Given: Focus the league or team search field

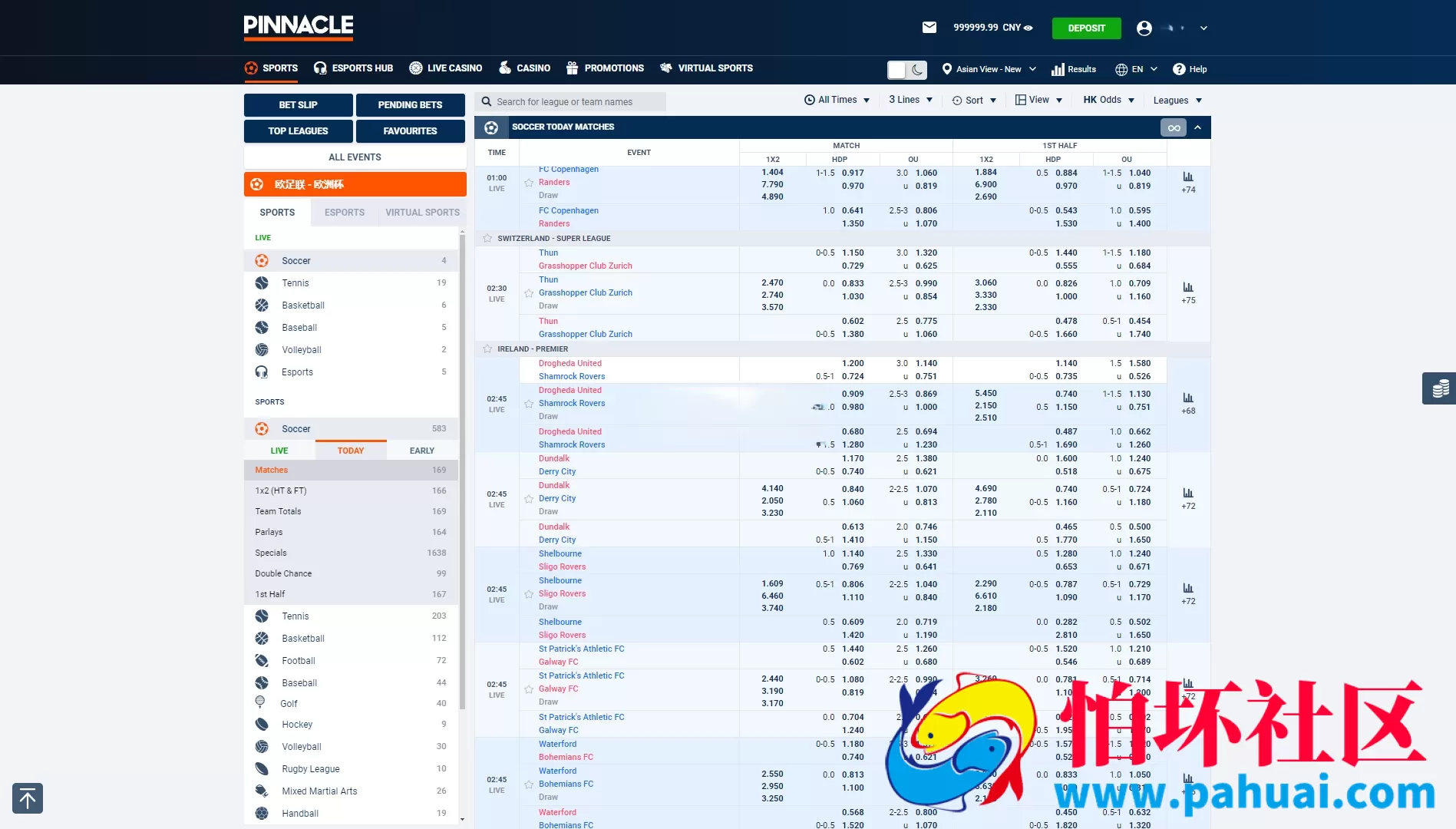Looking at the screenshot, I should click(570, 102).
